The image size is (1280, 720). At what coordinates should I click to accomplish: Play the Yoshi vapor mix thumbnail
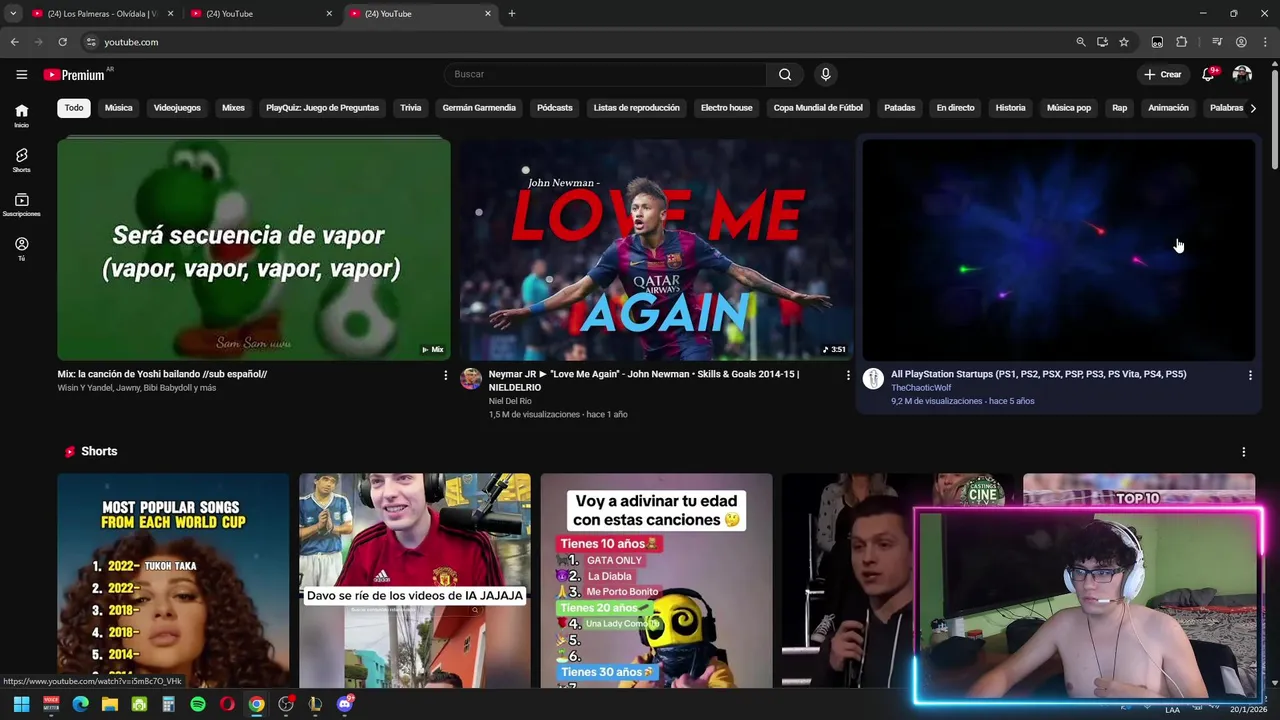pyautogui.click(x=254, y=249)
